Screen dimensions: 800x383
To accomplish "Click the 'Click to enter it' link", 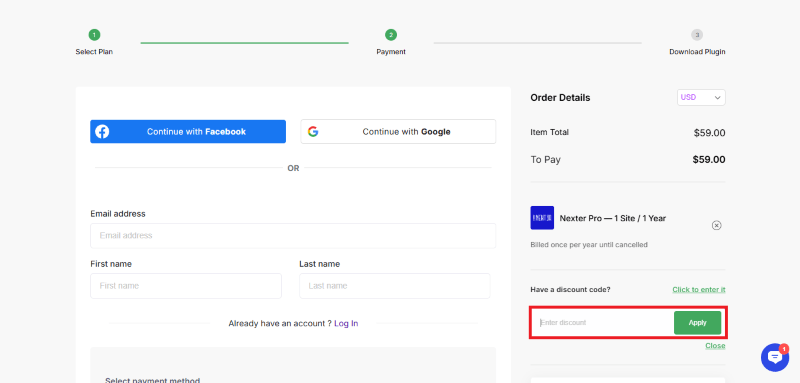I will click(x=698, y=290).
